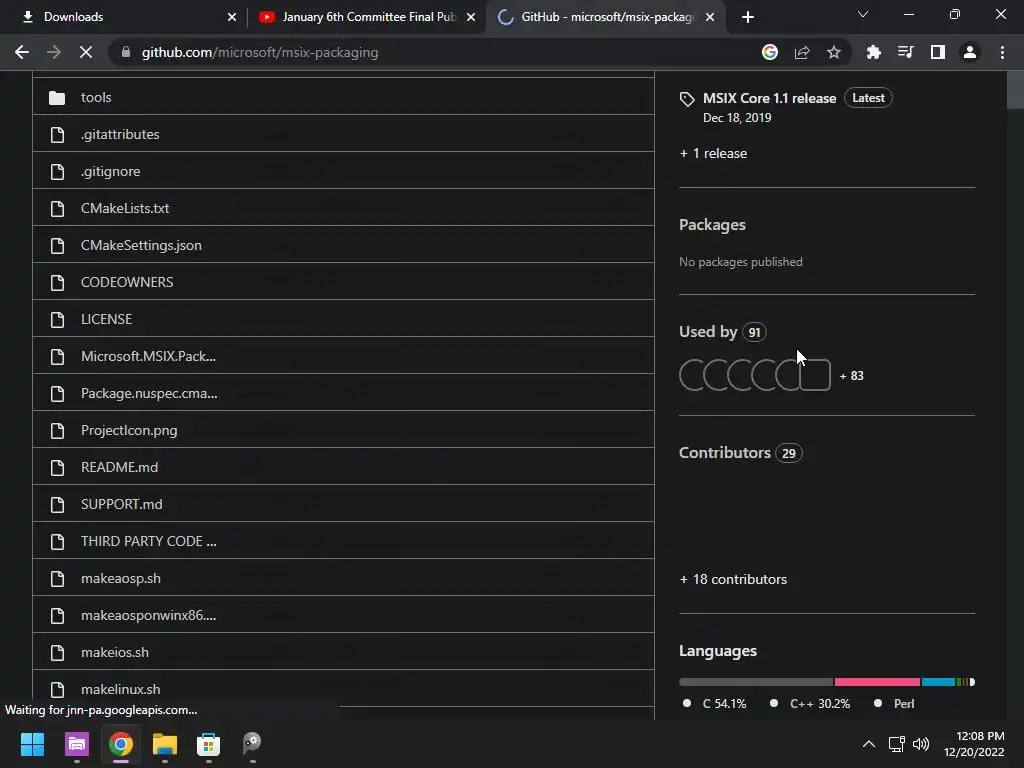Open CMakeSettings.json
Image resolution: width=1024 pixels, height=768 pixels.
(141, 246)
